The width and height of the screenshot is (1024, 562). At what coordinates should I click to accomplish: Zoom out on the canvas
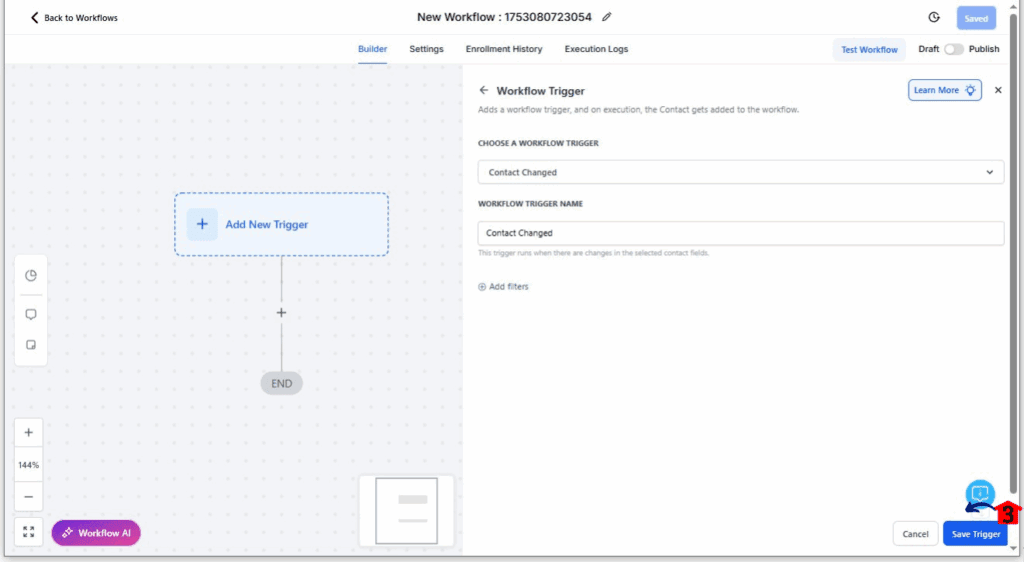29,497
